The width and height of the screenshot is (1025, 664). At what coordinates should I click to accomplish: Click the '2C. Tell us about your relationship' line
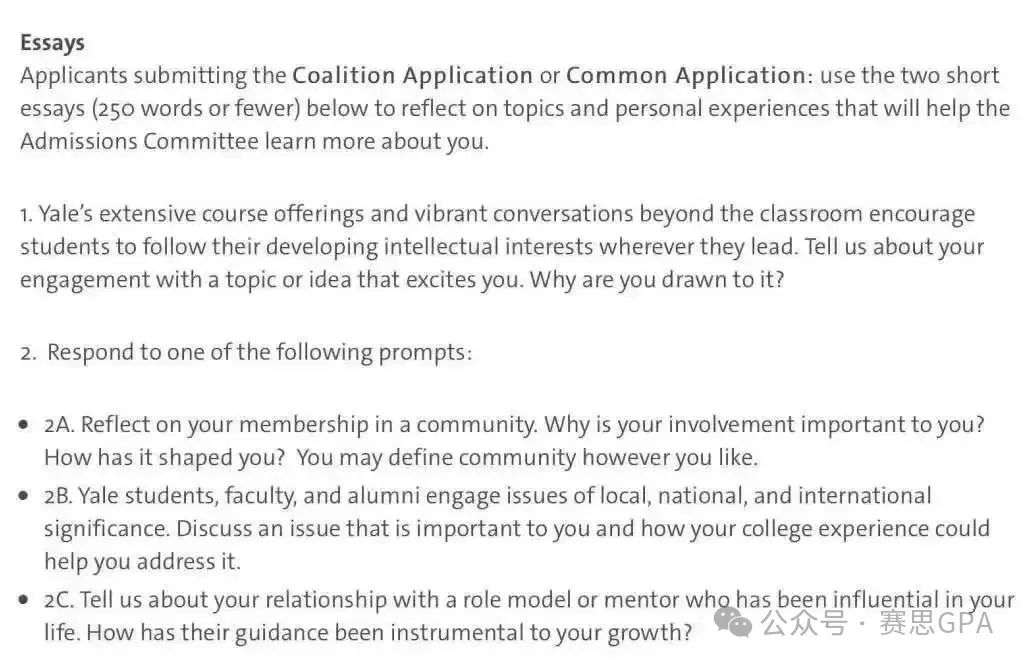pyautogui.click(x=529, y=599)
